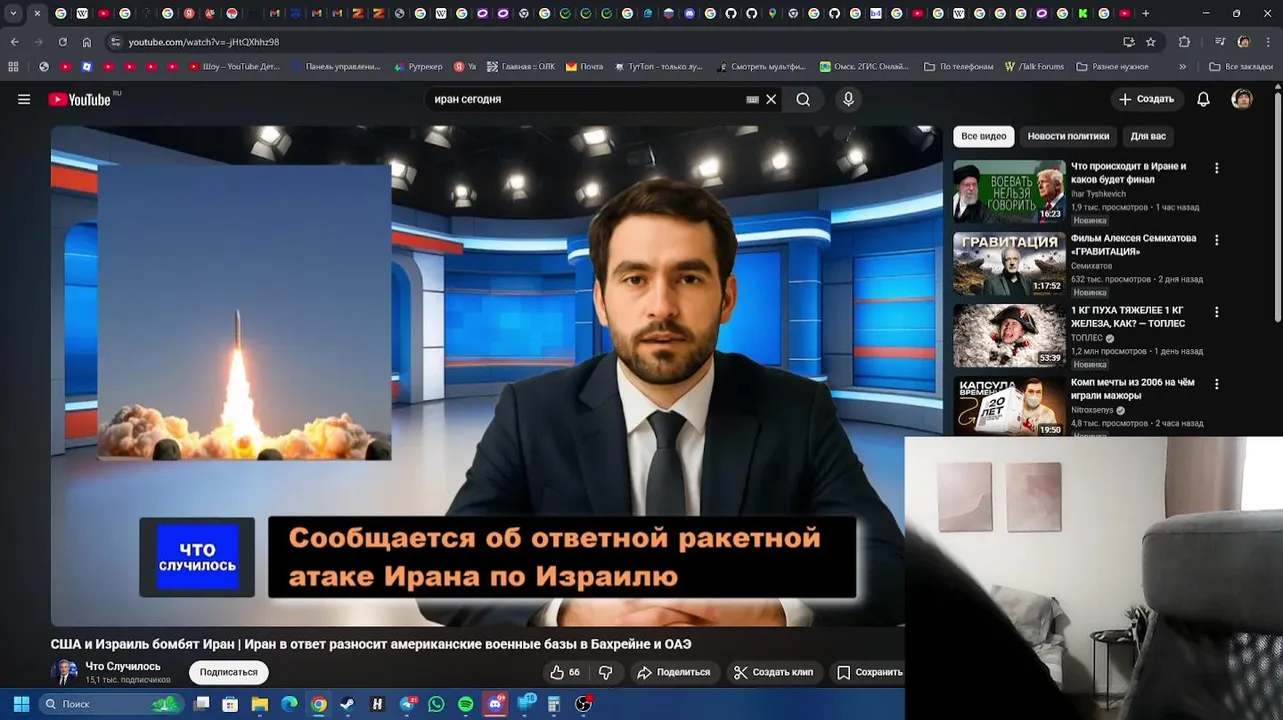Open the 'Панель управлени...' bookmark
This screenshot has height=720, width=1283.
tap(336, 67)
